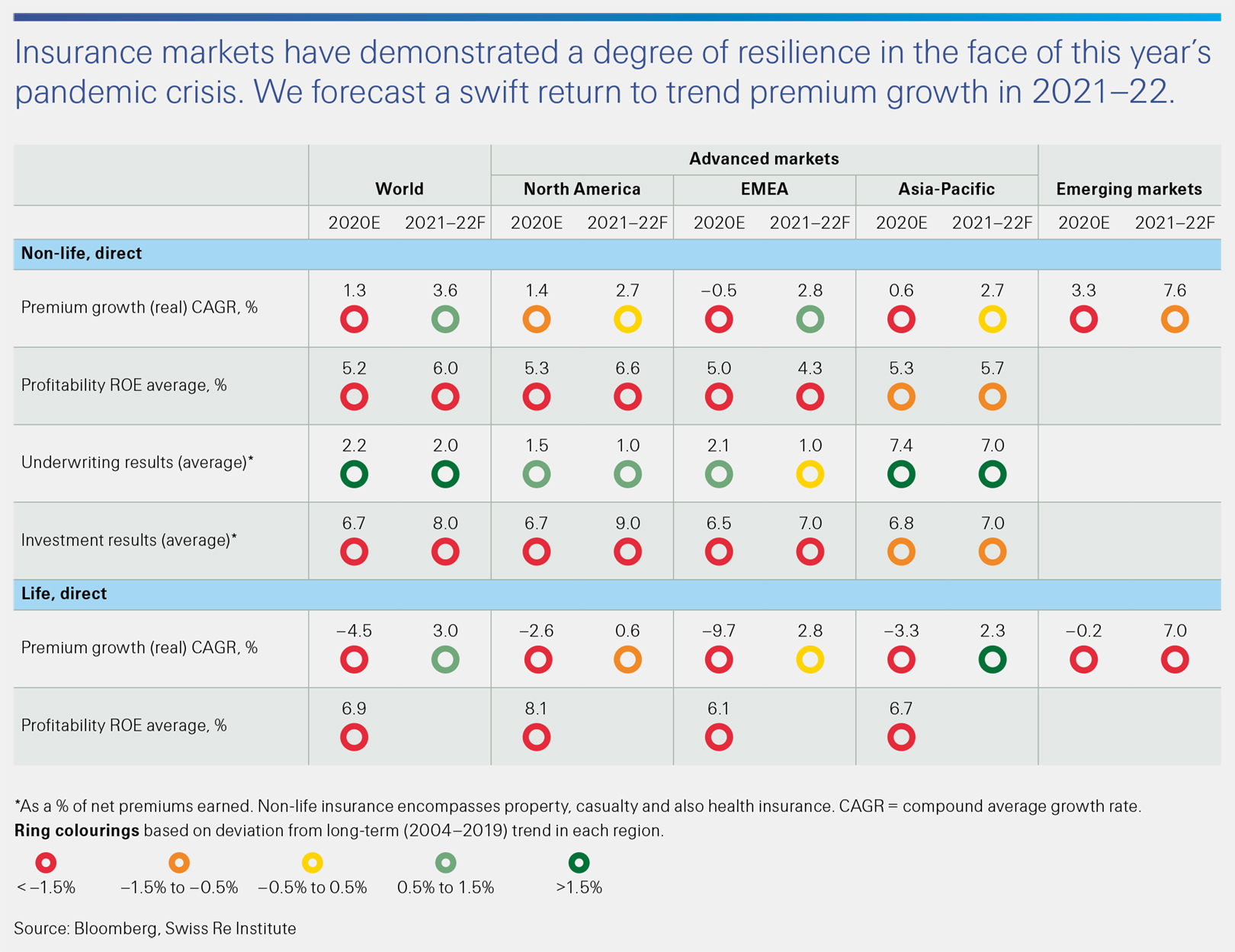
Task: Click the red legend ring for < −1.5%
Action: [x=46, y=863]
